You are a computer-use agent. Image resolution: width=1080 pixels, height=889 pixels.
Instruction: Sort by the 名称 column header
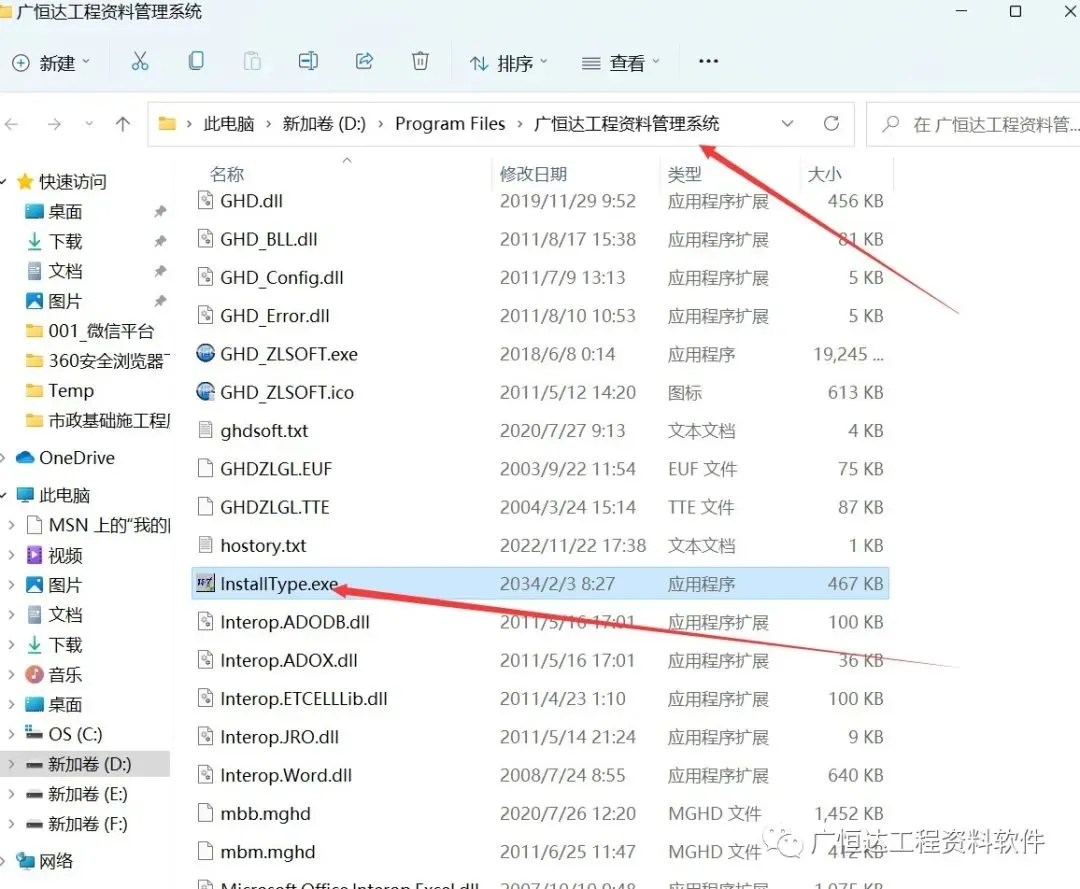(227, 174)
